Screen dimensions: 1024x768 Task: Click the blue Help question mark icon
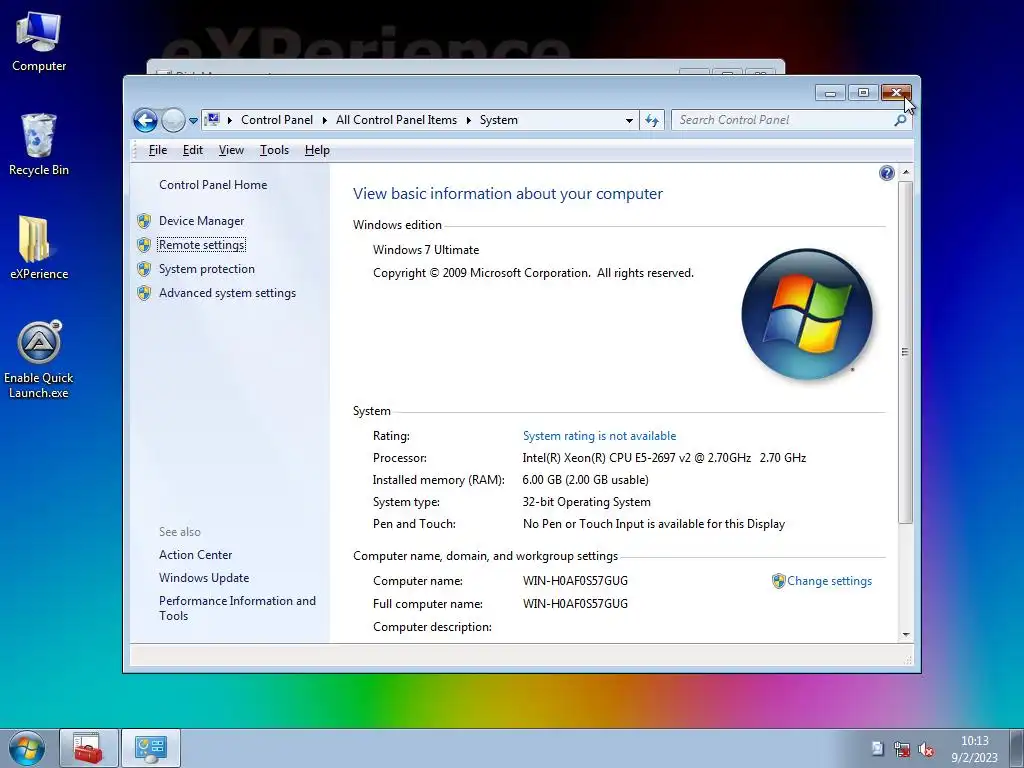pos(886,173)
